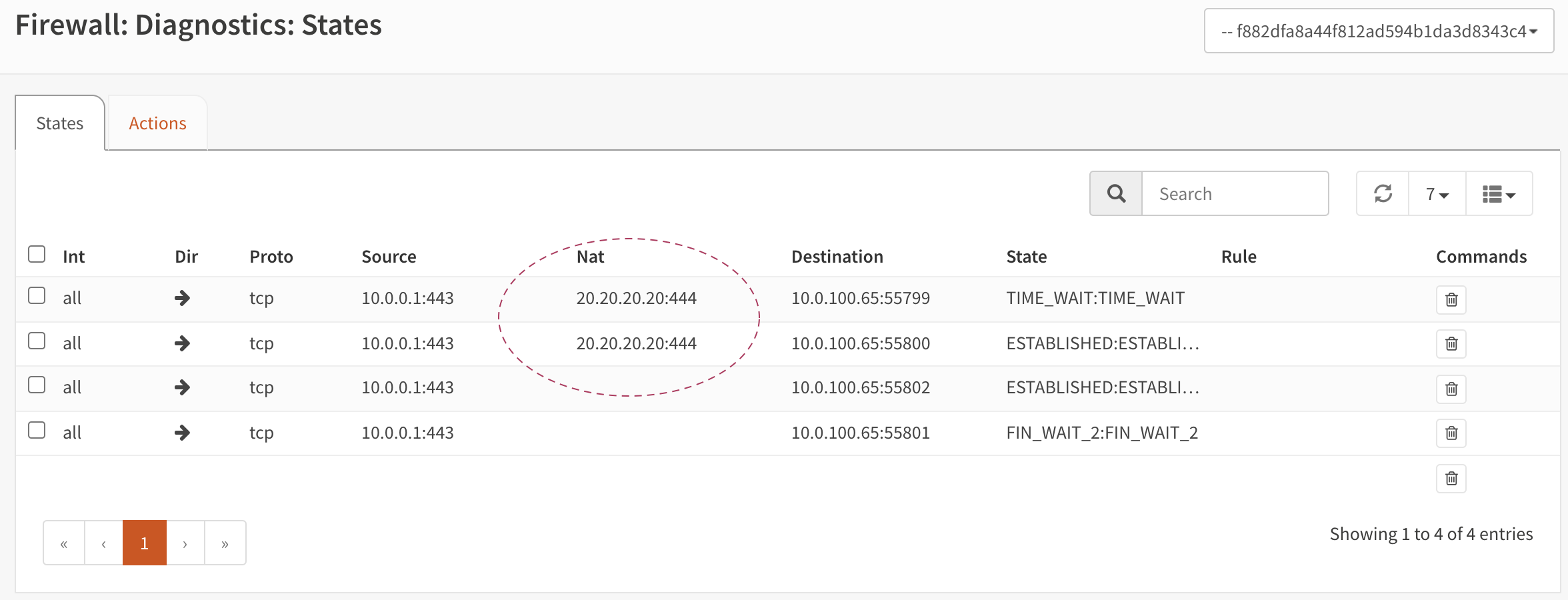Click the TIME_WAIT:TIME_WAIT state cell
This screenshot has width=1568, height=600.
click(1095, 298)
